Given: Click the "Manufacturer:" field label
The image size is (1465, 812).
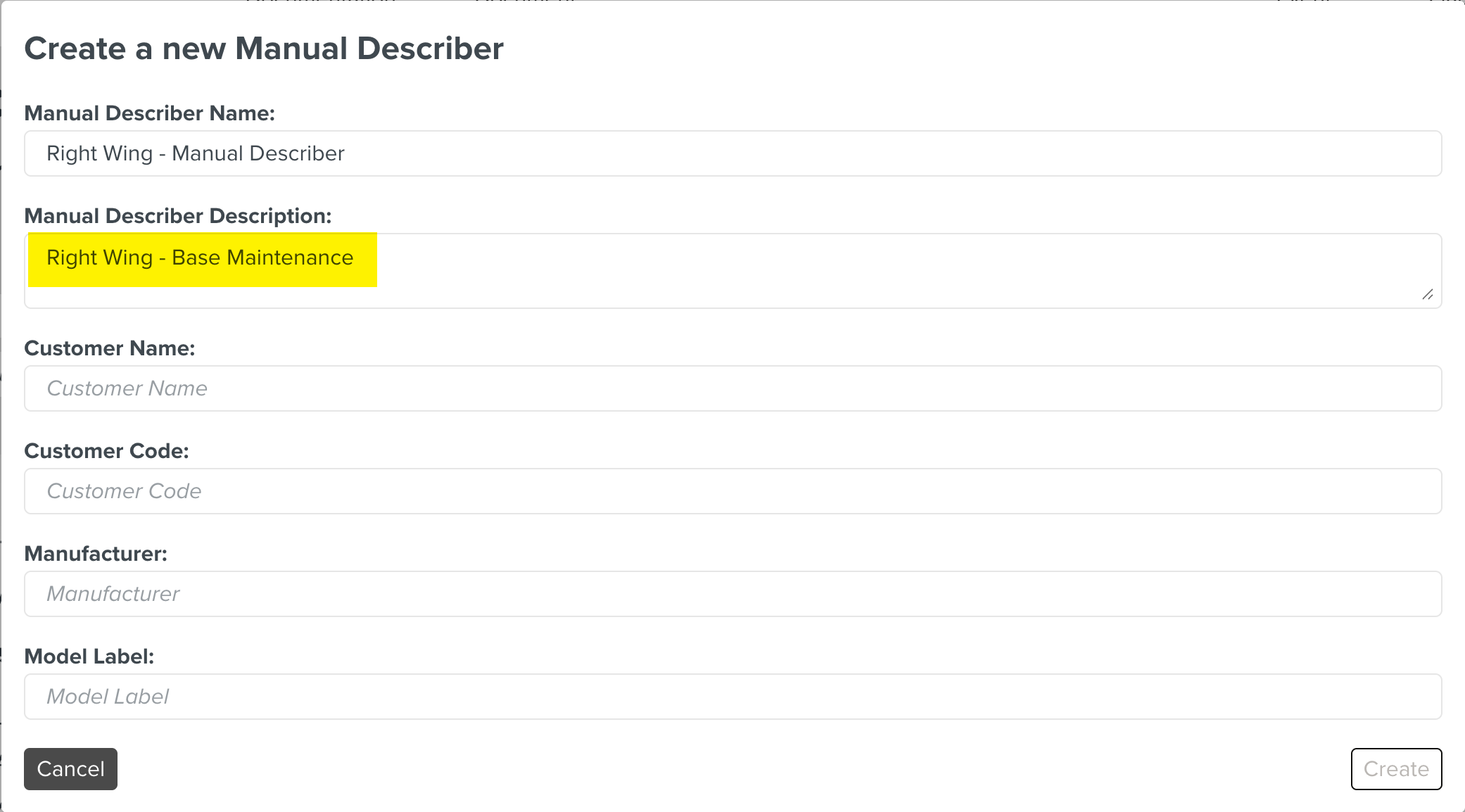Looking at the screenshot, I should tap(96, 554).
